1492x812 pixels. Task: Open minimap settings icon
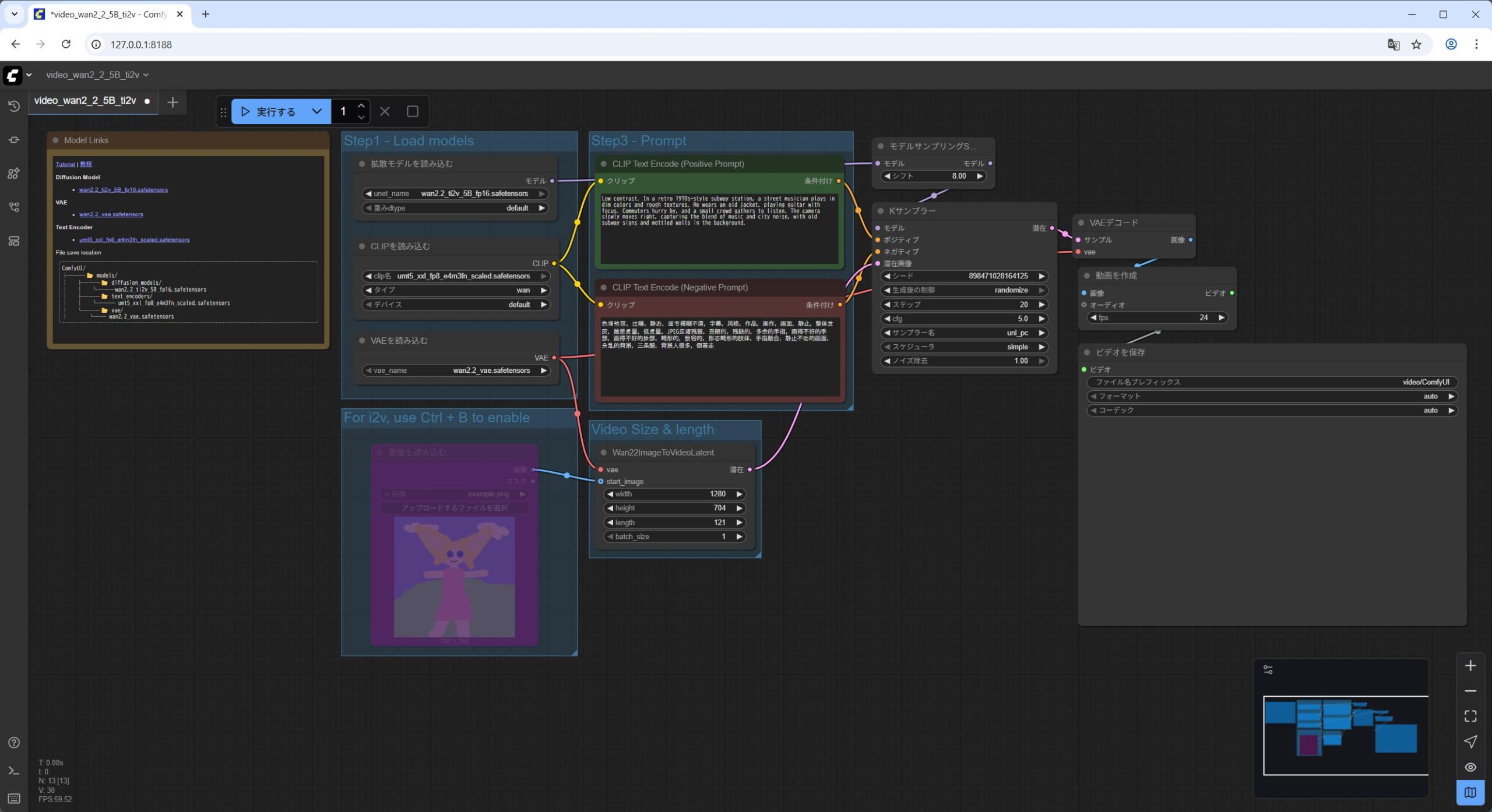[x=1268, y=670]
